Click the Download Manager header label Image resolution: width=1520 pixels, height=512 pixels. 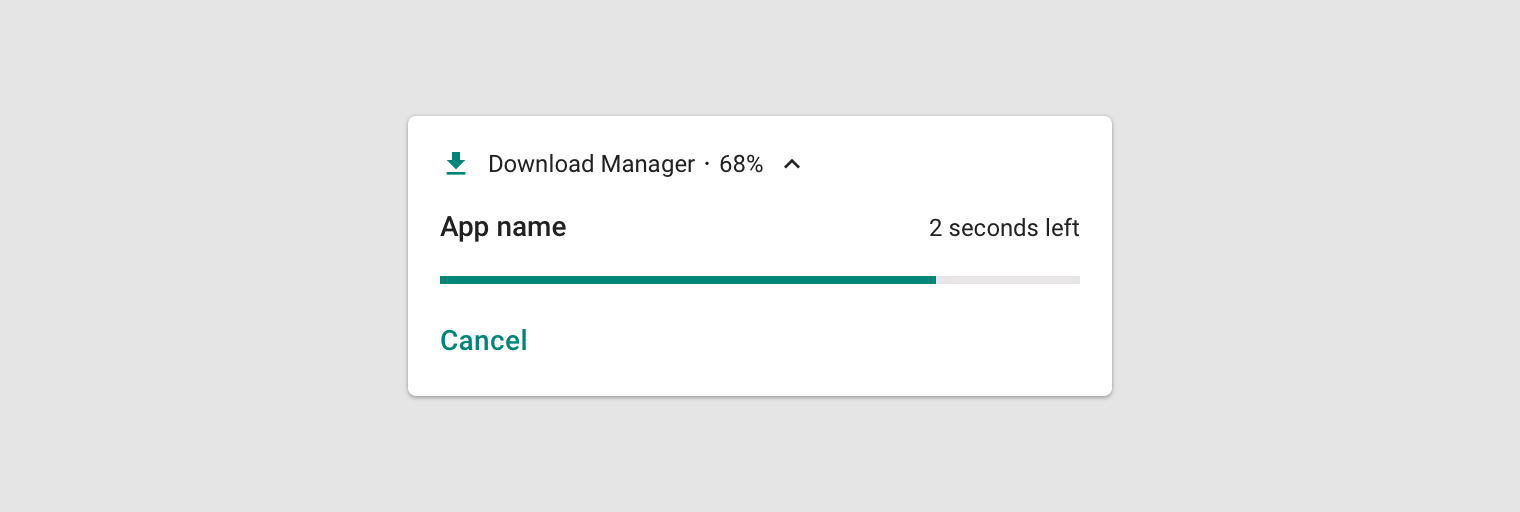[x=591, y=164]
